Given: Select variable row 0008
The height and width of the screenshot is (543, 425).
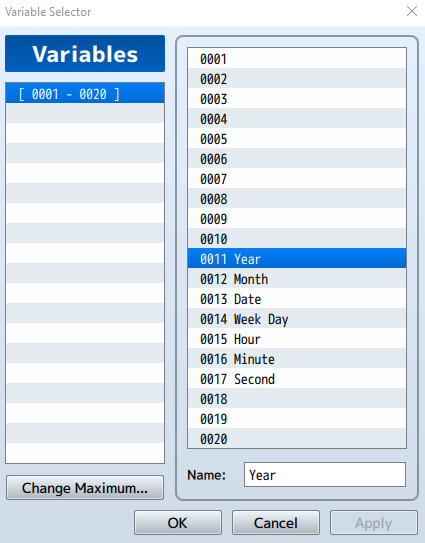Looking at the screenshot, I should coord(297,198).
